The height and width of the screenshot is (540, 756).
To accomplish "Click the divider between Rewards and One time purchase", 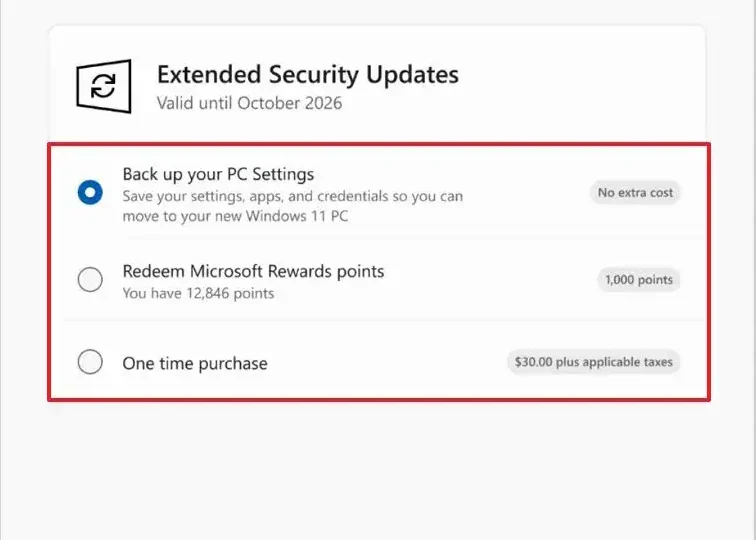I will (379, 321).
